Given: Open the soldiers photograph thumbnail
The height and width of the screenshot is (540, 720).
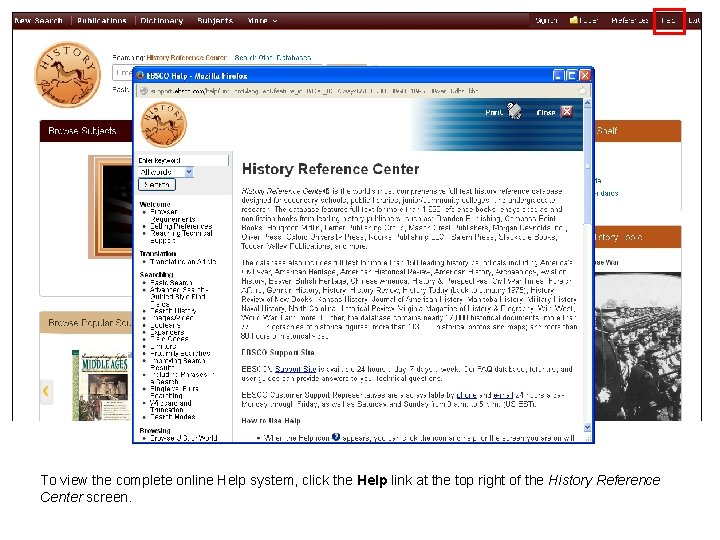Looking at the screenshot, I should [x=637, y=347].
